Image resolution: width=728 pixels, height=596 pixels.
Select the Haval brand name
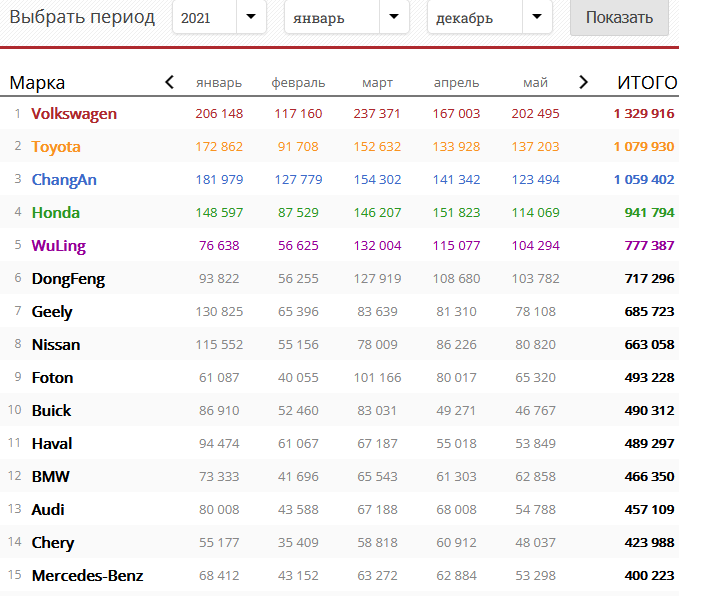click(x=52, y=444)
